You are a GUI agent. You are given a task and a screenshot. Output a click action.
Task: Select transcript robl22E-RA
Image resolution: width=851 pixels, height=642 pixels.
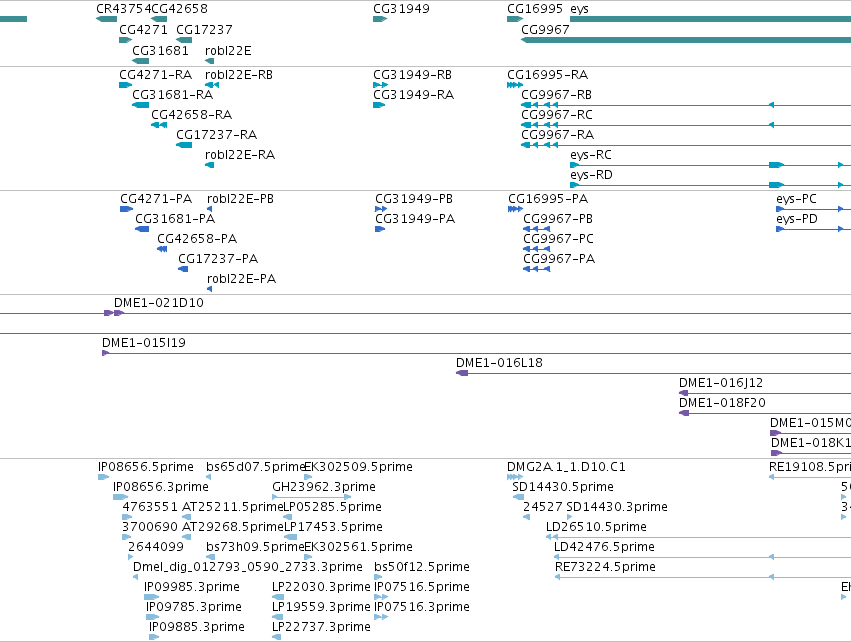click(x=240, y=155)
